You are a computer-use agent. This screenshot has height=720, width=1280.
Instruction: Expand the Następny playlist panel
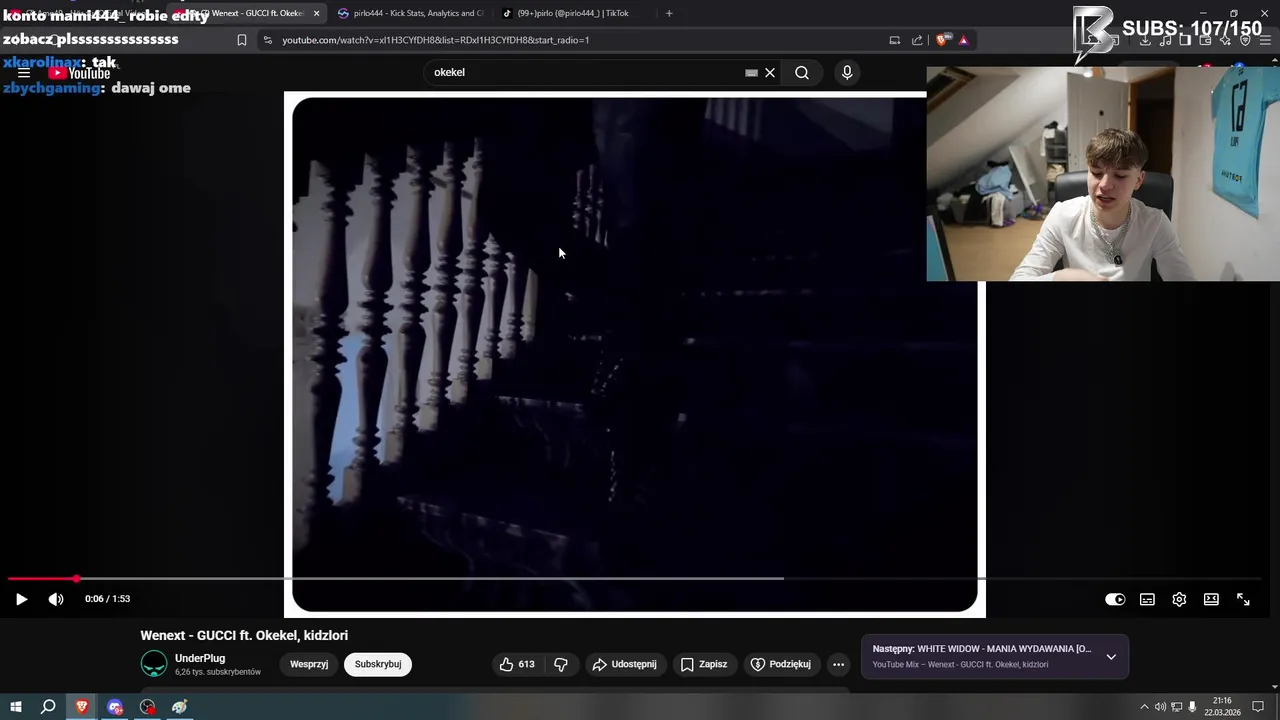[x=1111, y=657]
